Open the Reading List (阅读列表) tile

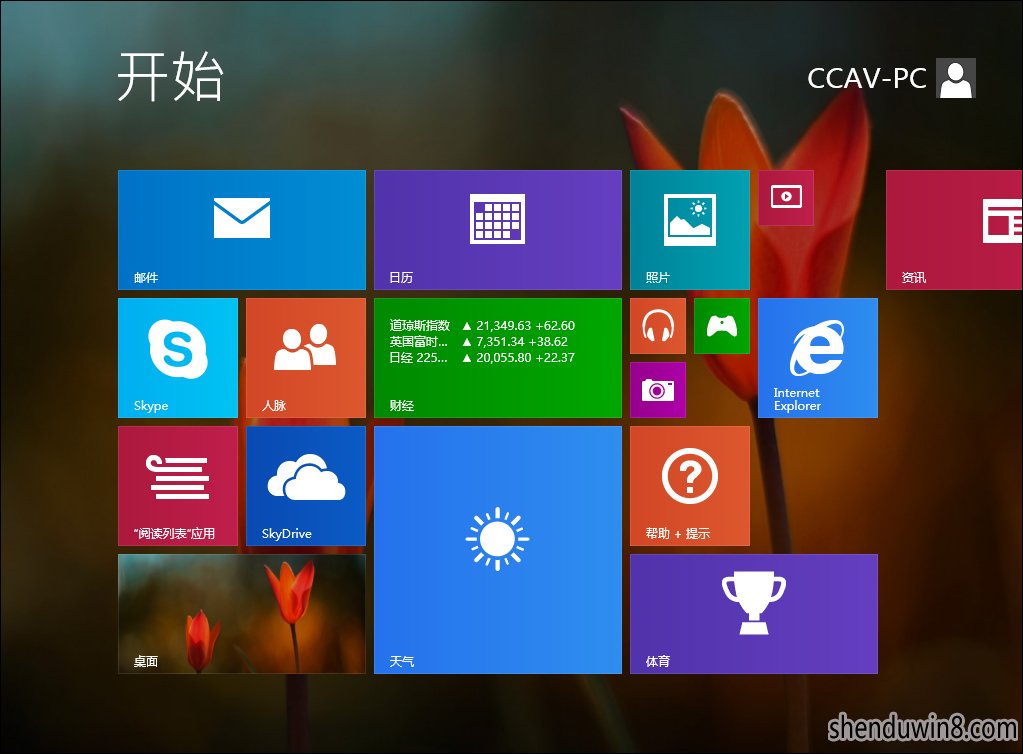pyautogui.click(x=177, y=486)
